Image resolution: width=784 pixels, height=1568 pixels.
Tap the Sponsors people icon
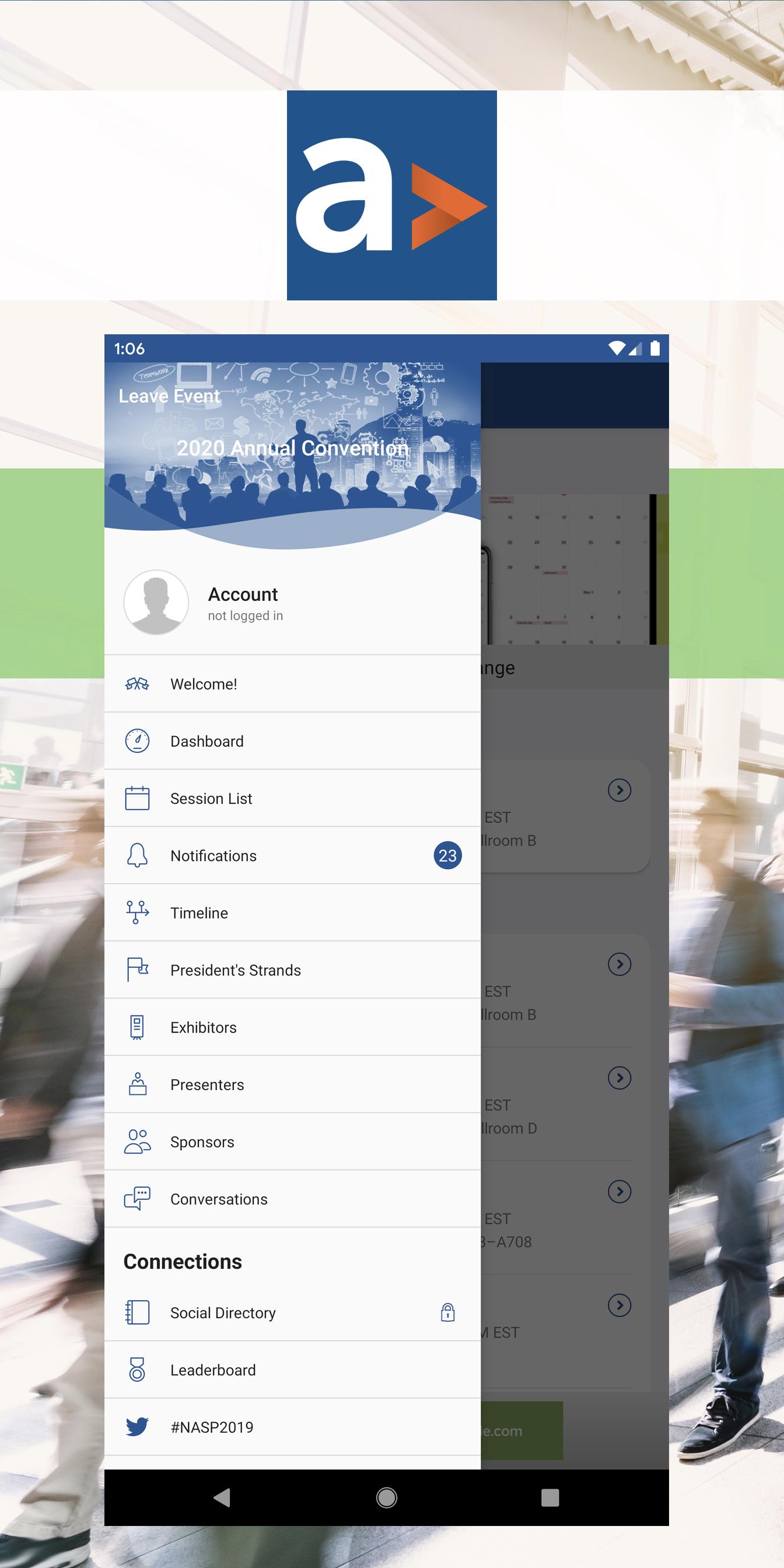137,1142
